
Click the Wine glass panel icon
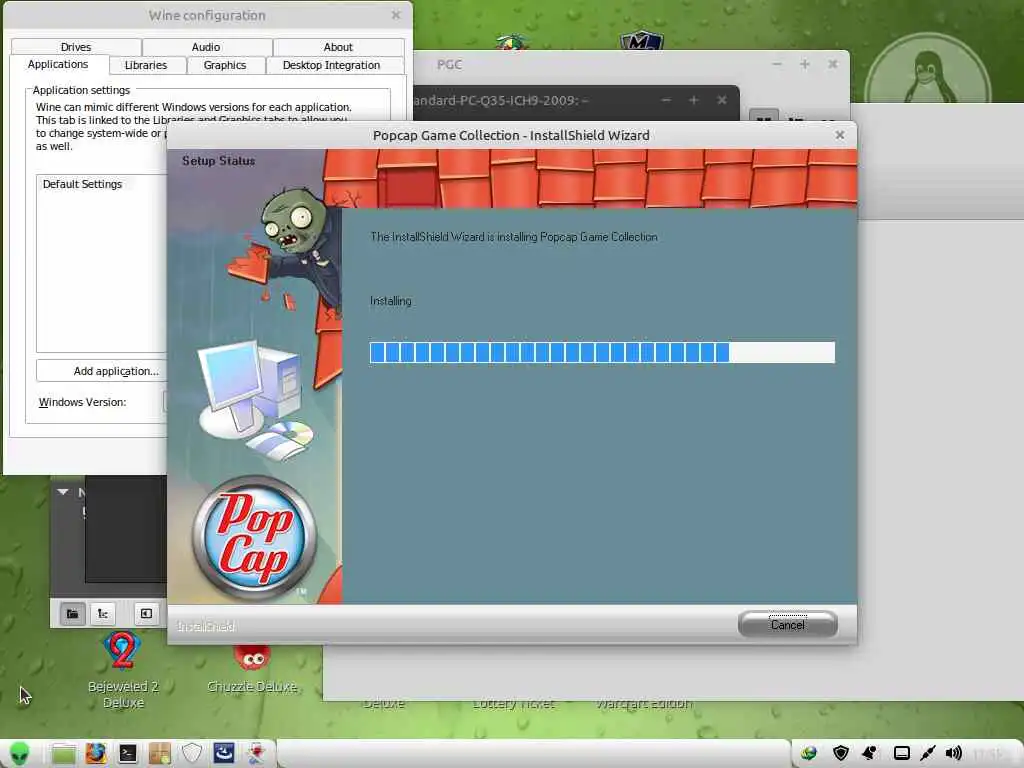(x=255, y=753)
